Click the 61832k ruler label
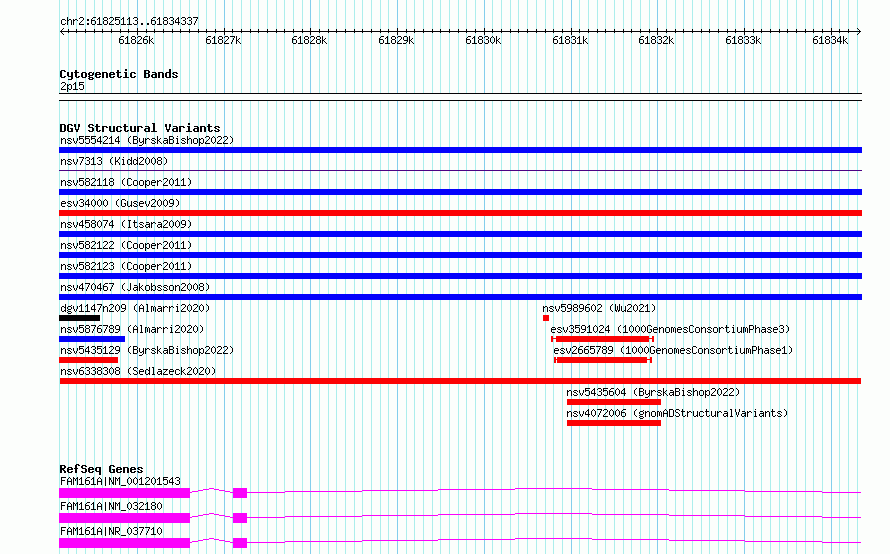Screen dimensions: 890x554 coord(656,40)
